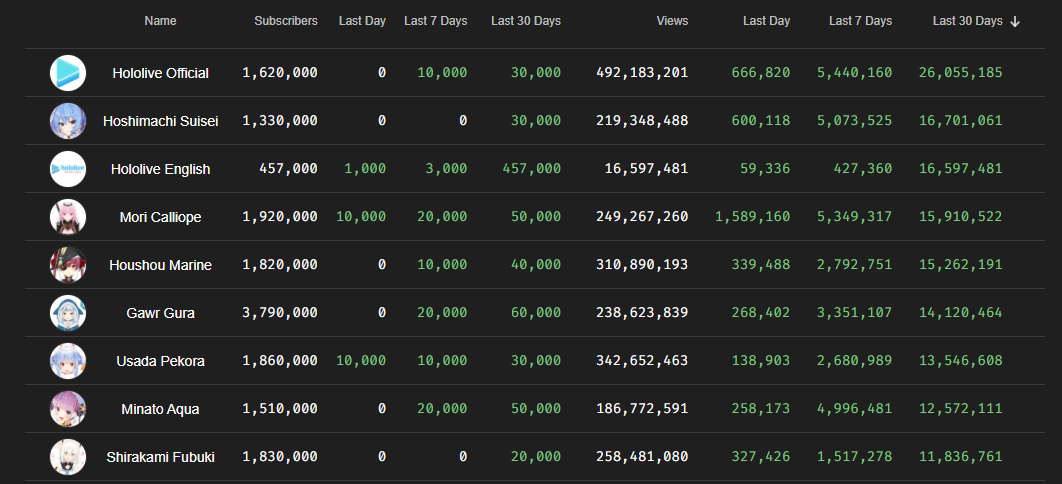This screenshot has width=1062, height=484.
Task: Open the Usada Pekora name link
Action: 160,361
